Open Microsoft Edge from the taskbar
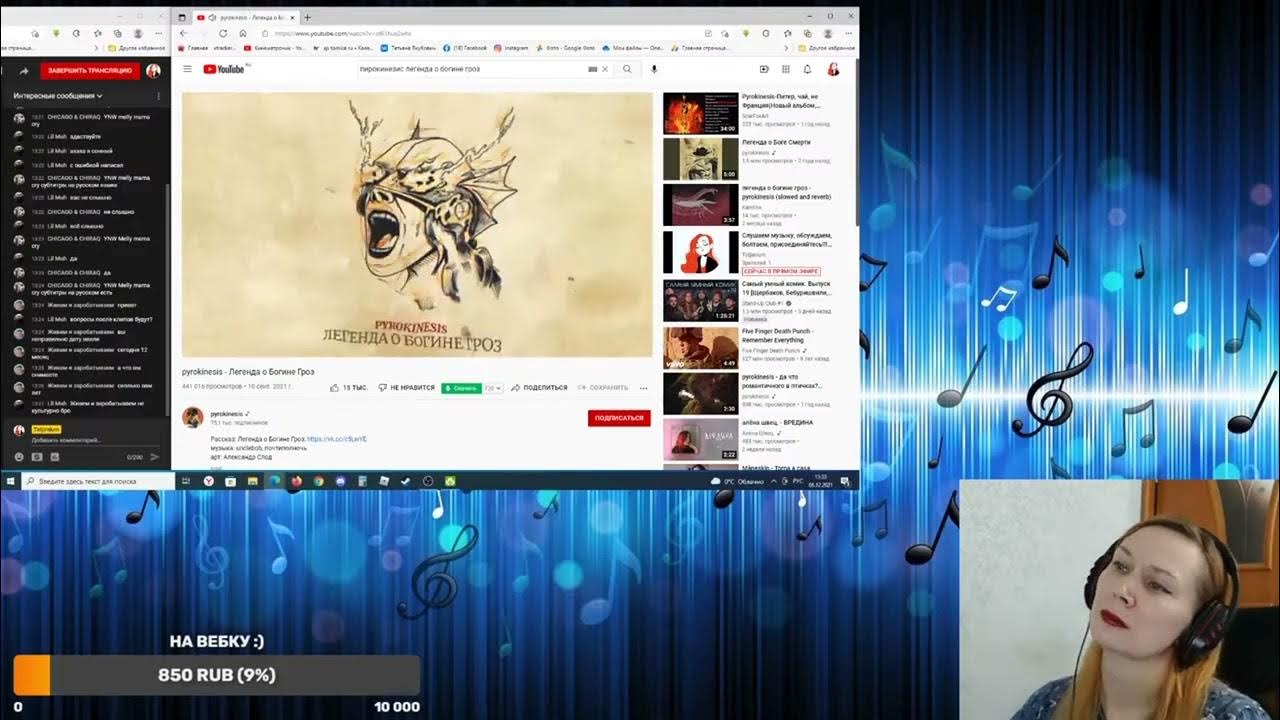The height and width of the screenshot is (720, 1280). 274,481
